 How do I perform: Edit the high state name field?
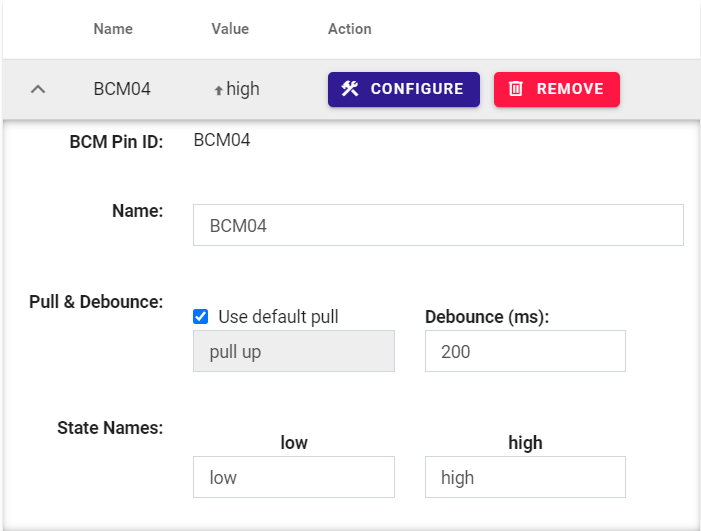(x=525, y=477)
